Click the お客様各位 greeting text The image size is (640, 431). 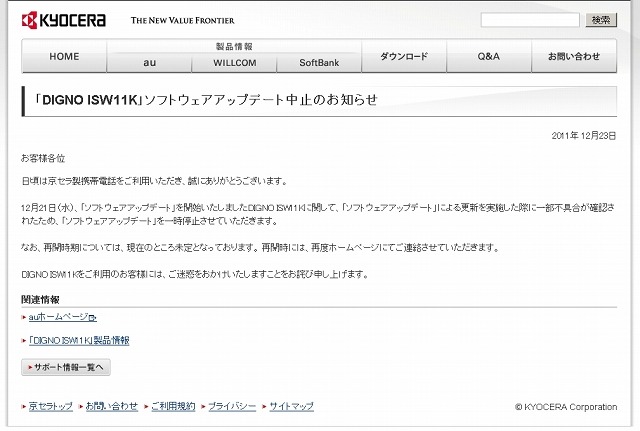(43, 158)
